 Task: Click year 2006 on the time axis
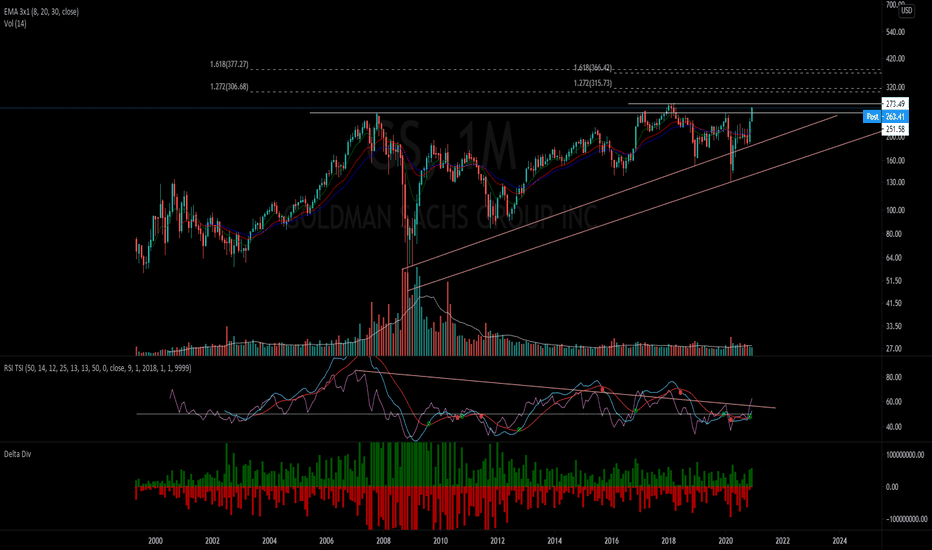[x=326, y=540]
